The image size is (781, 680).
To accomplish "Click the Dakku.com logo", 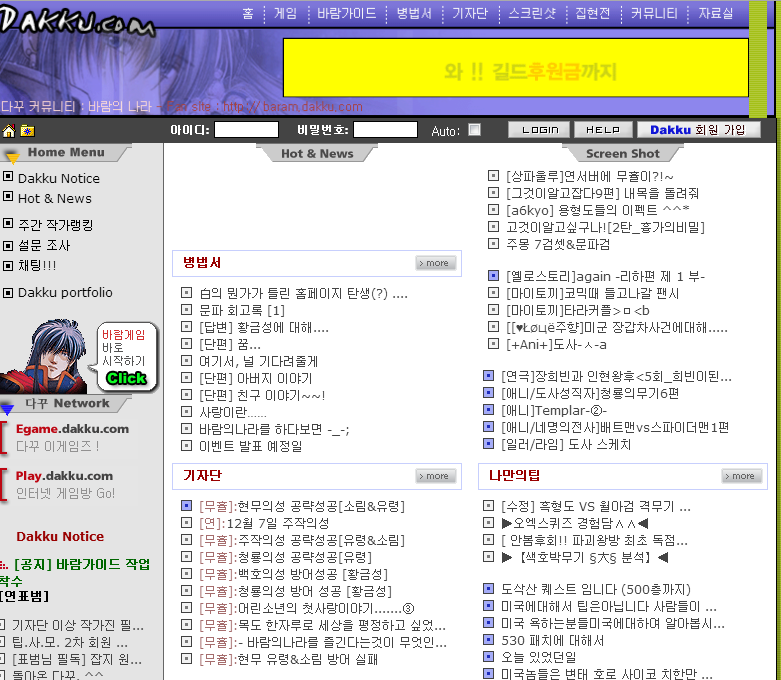I will 77,21.
